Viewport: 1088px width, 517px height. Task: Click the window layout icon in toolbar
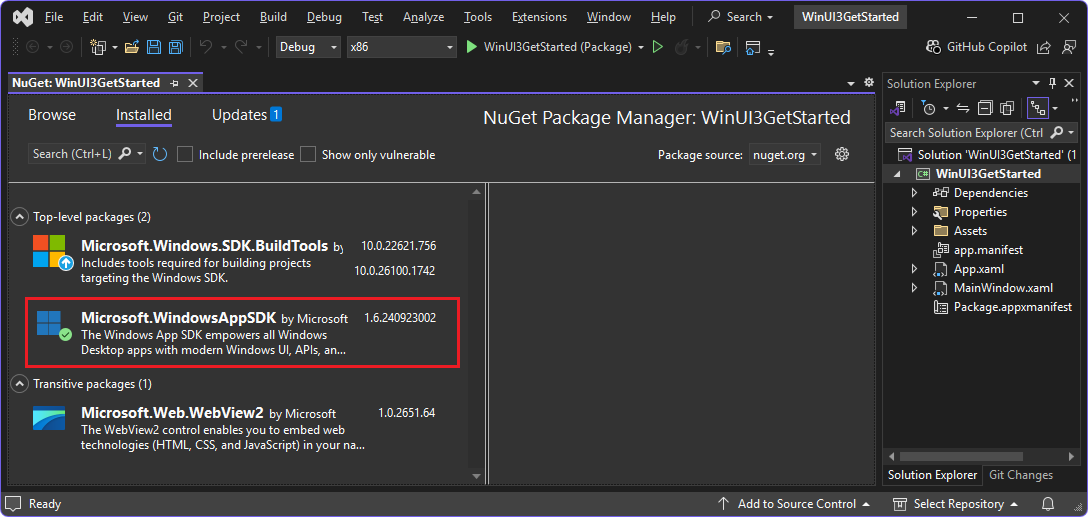pyautogui.click(x=752, y=47)
